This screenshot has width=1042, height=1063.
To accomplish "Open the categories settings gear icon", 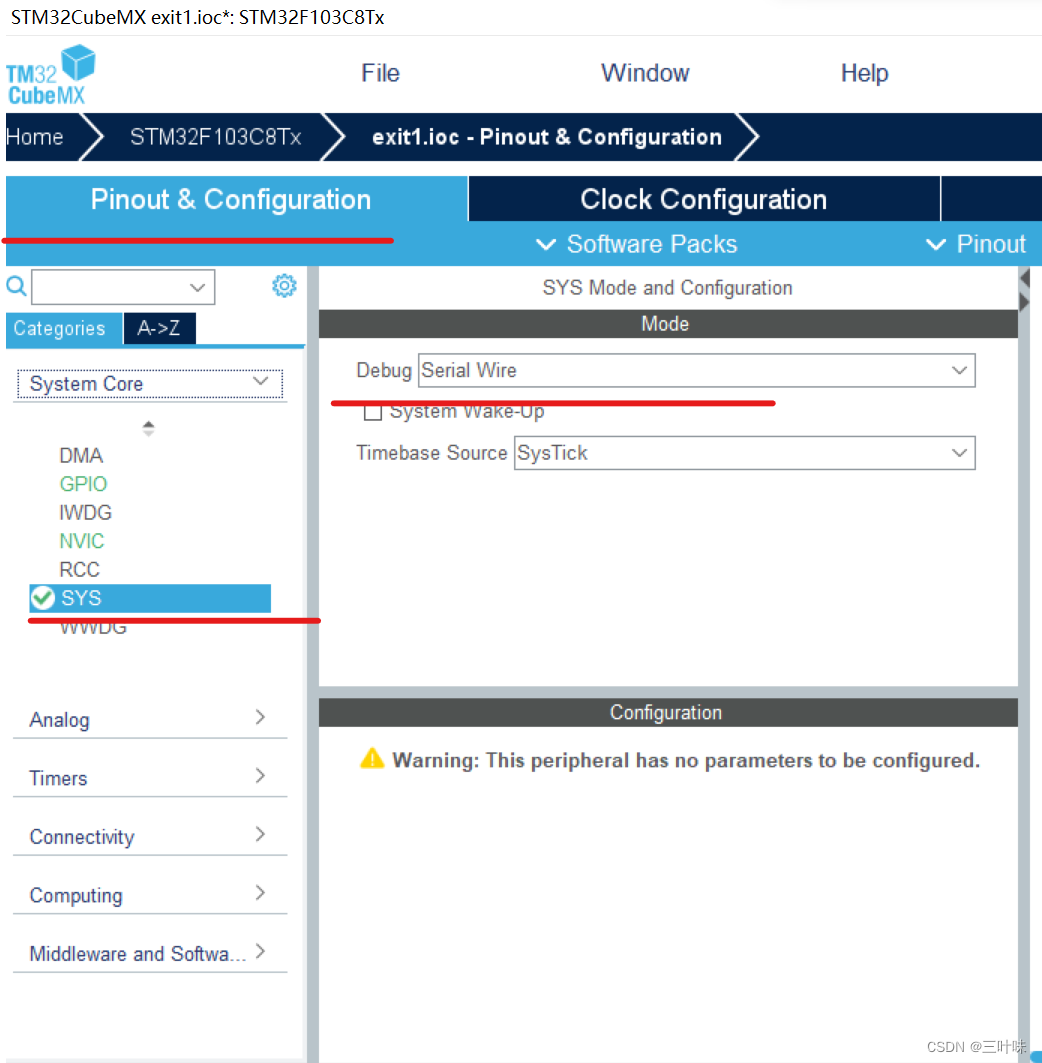I will (x=284, y=285).
